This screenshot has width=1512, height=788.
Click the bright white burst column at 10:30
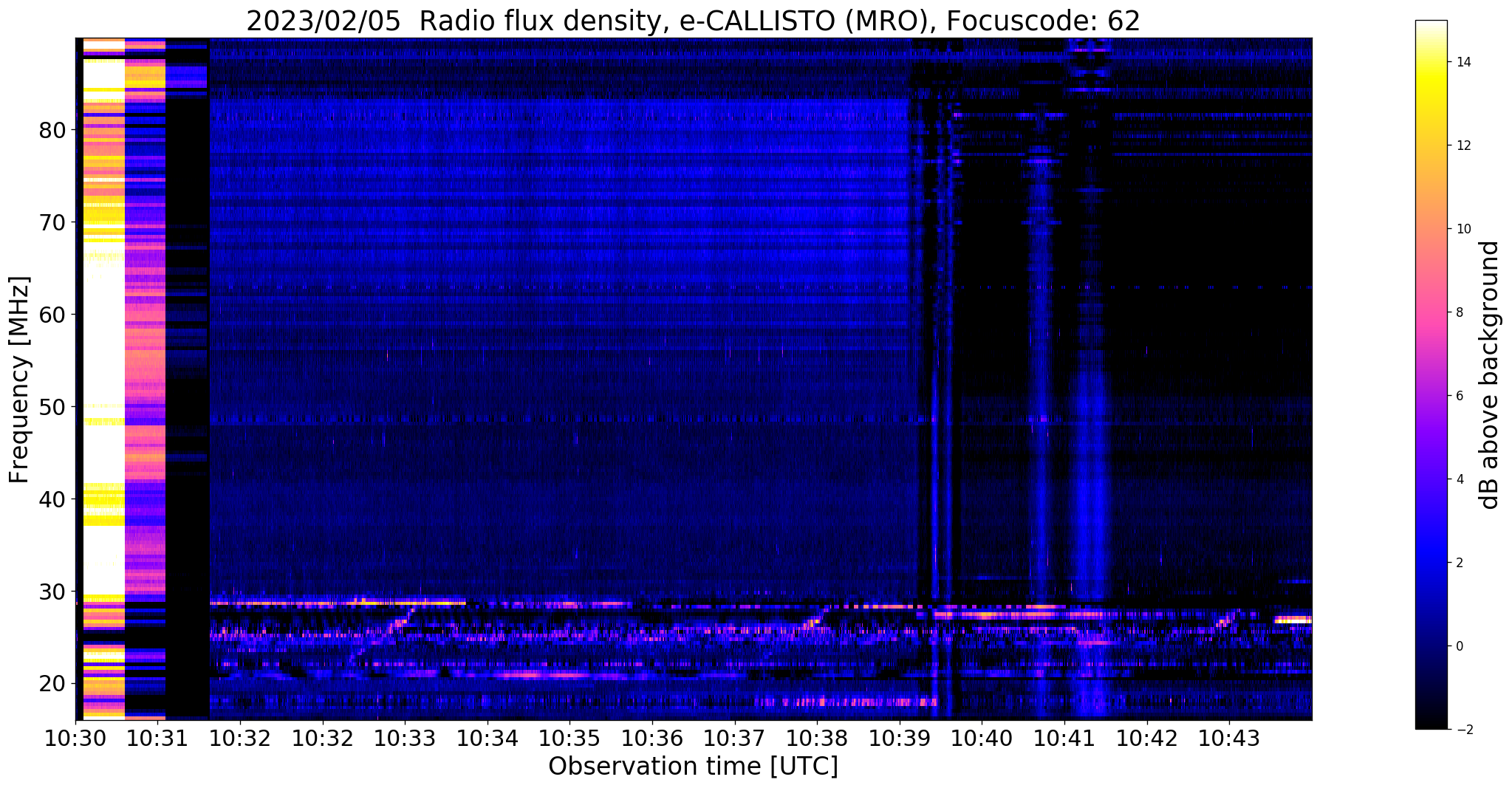point(103,379)
